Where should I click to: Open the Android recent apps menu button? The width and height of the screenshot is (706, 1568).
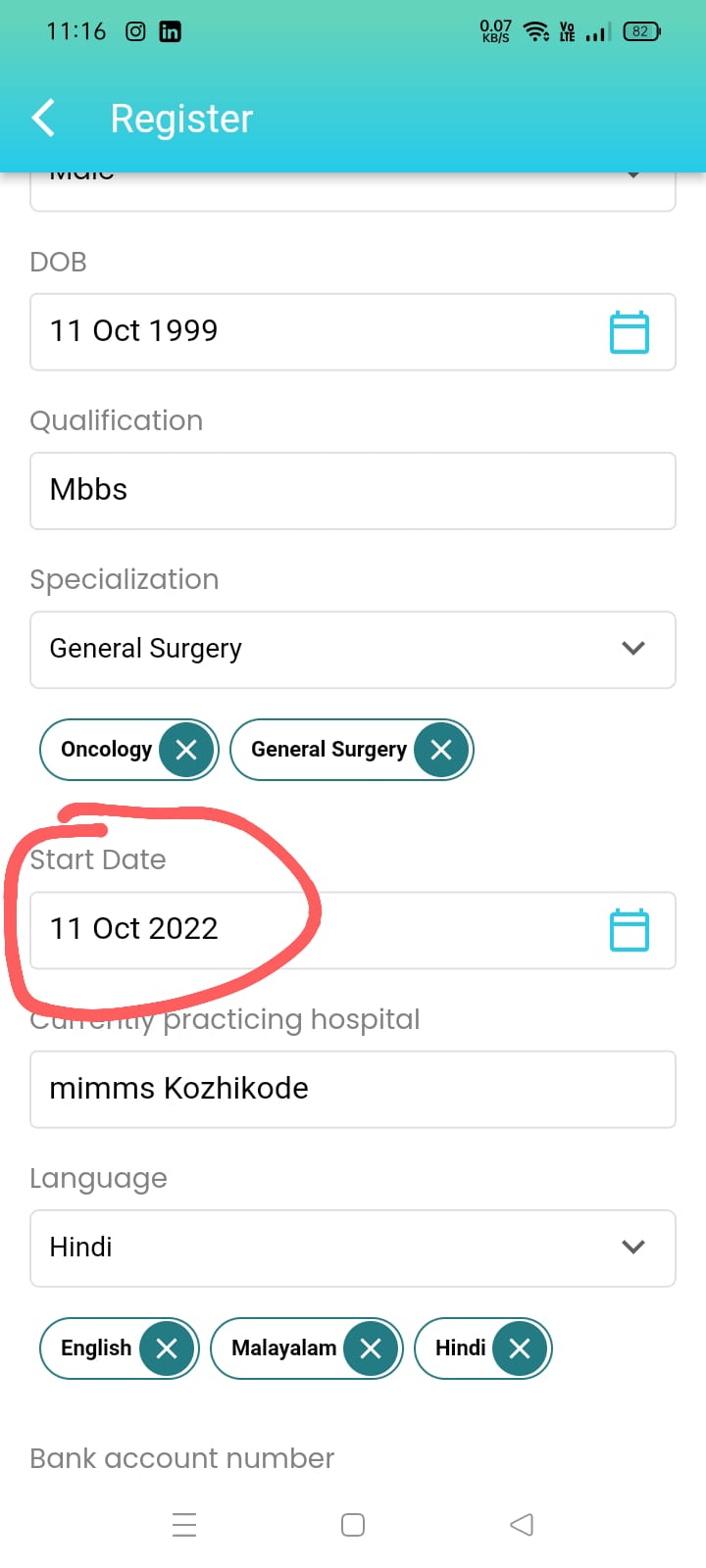coord(184,1525)
